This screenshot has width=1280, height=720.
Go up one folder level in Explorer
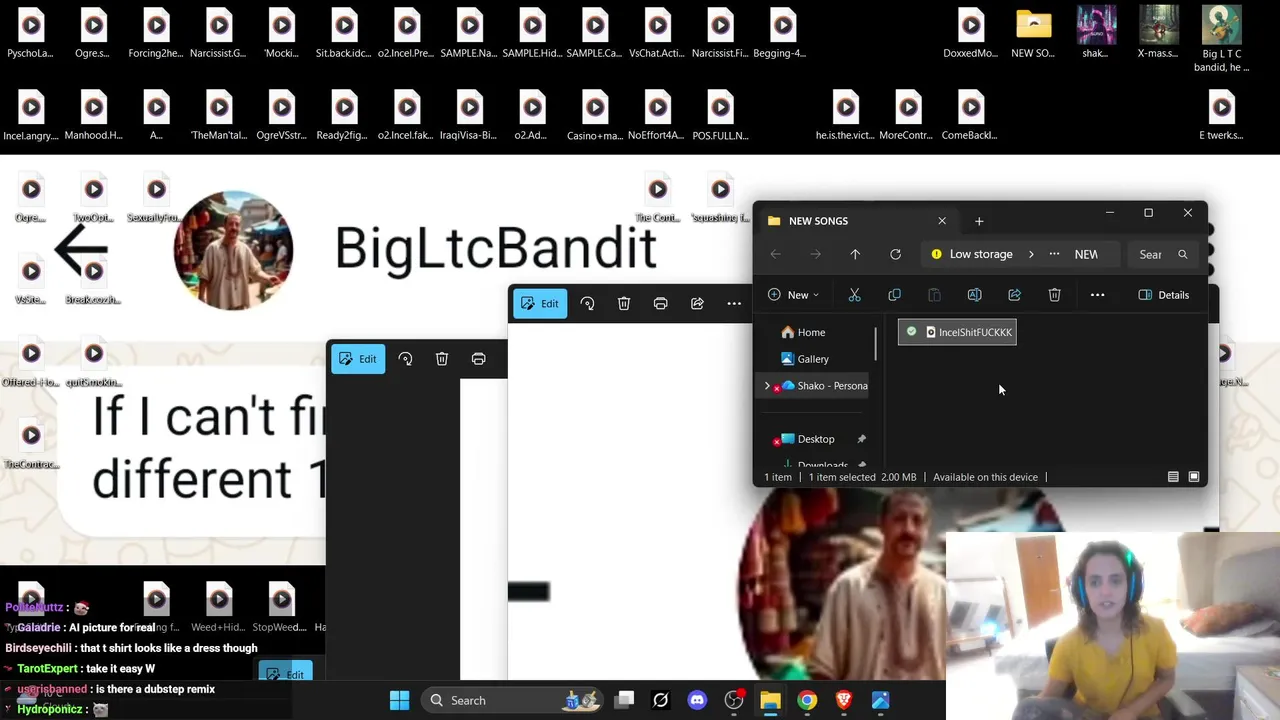pos(855,254)
